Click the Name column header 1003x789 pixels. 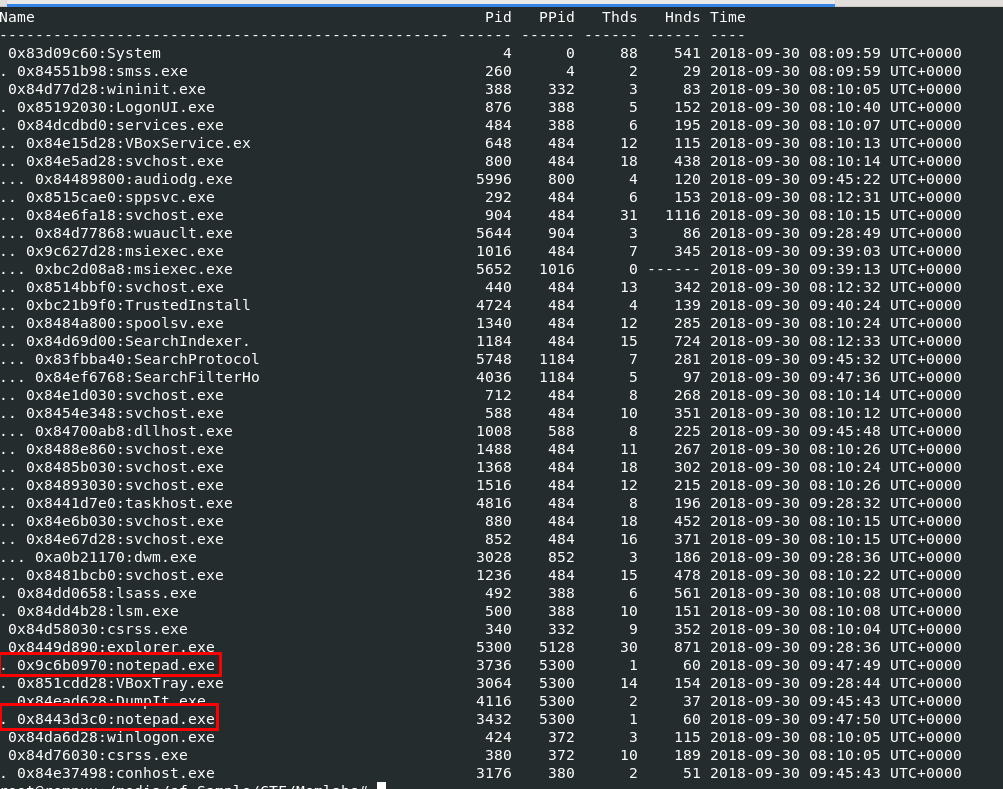pos(17,17)
